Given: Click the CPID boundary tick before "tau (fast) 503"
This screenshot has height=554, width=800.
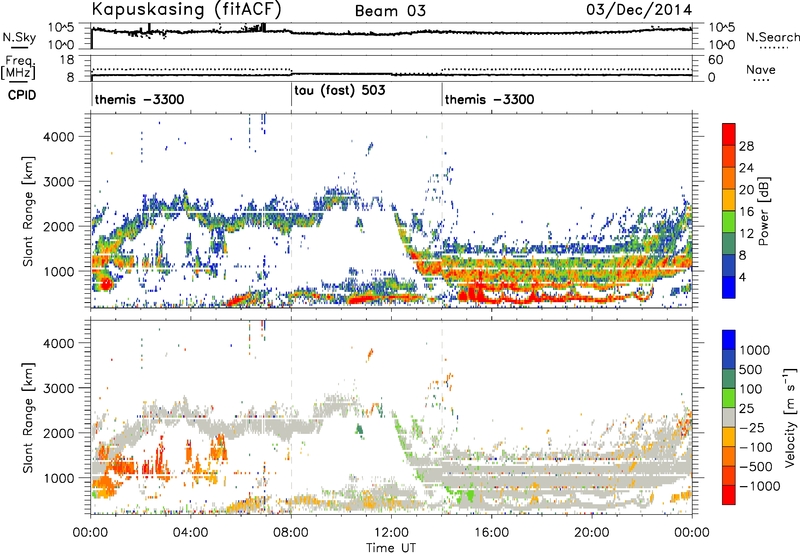Looking at the screenshot, I should pos(291,94).
